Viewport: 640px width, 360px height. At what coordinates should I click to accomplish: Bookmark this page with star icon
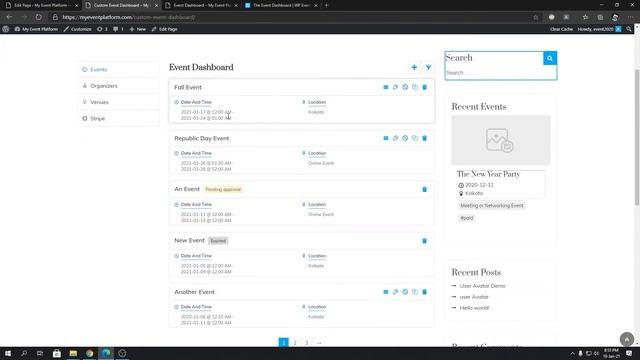[536, 17]
